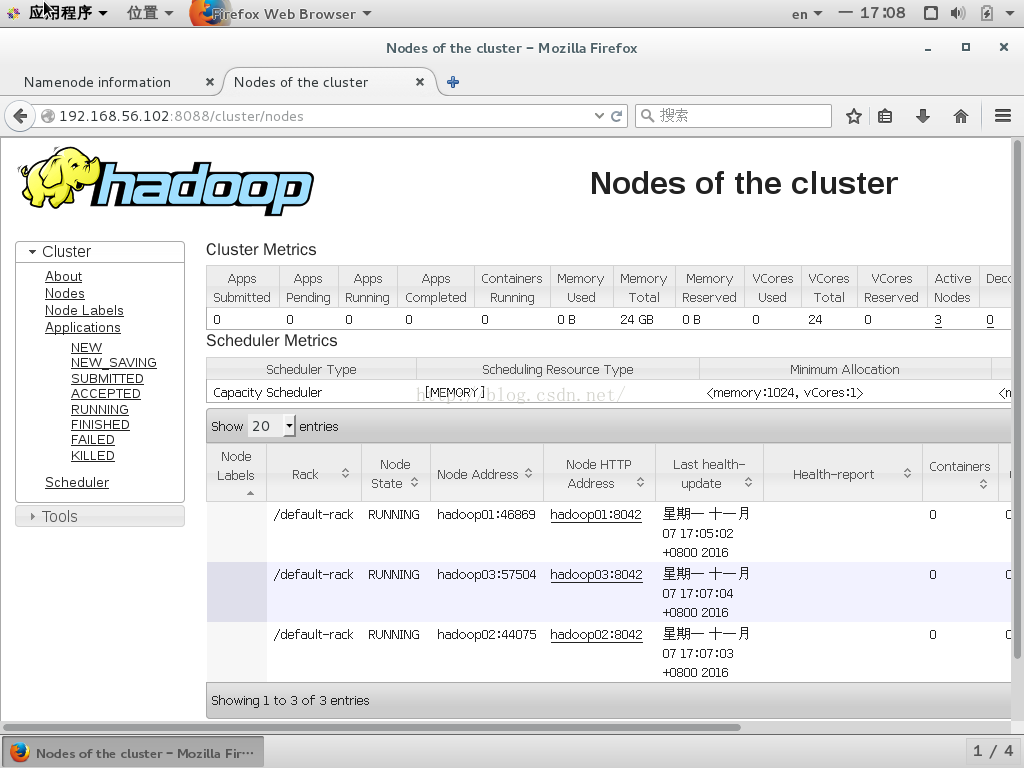This screenshot has width=1024, height=768.
Task: Open the Nodes link in sidebar
Action: pyautogui.click(x=65, y=293)
